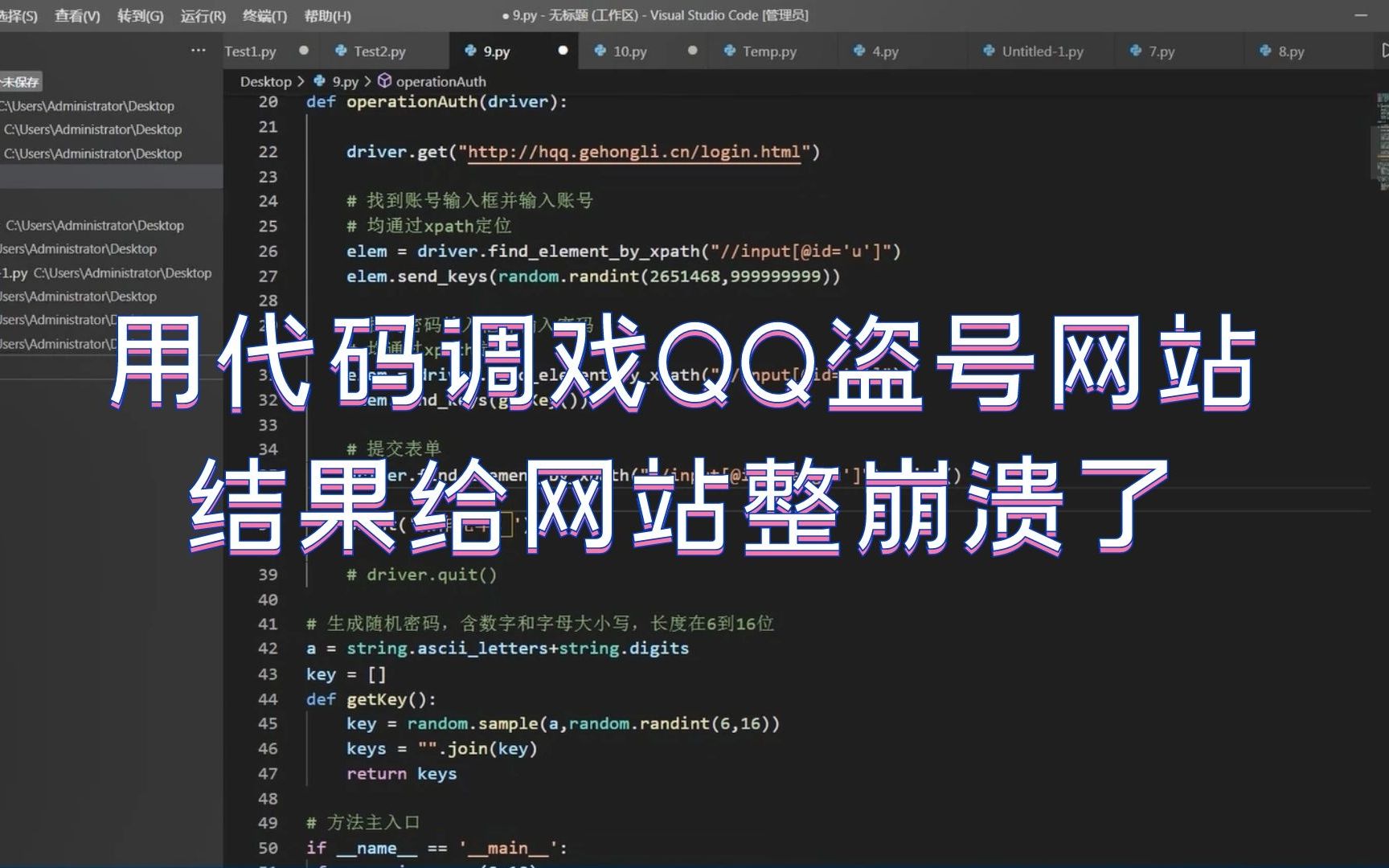Click line number 44 in gutter

coord(268,699)
